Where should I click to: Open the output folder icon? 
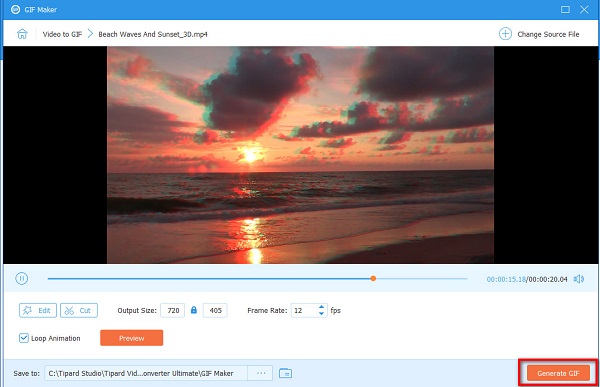coord(285,373)
